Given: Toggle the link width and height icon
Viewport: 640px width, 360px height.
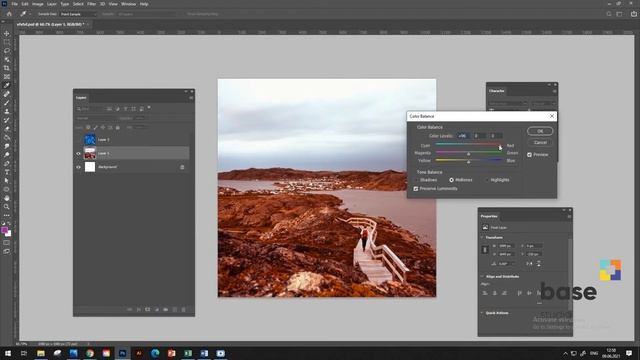Looking at the screenshot, I should (x=485, y=250).
